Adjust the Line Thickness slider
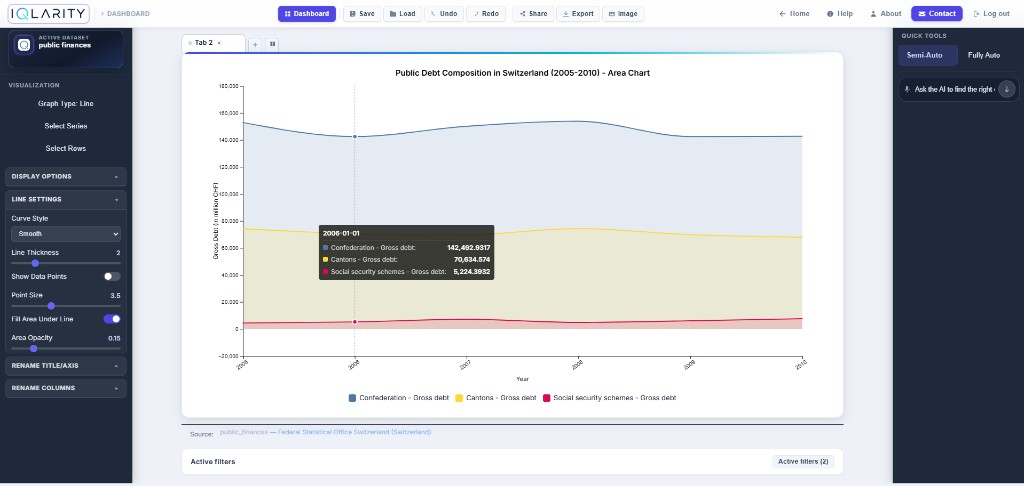This screenshot has height=486, width=1024. coord(66,263)
